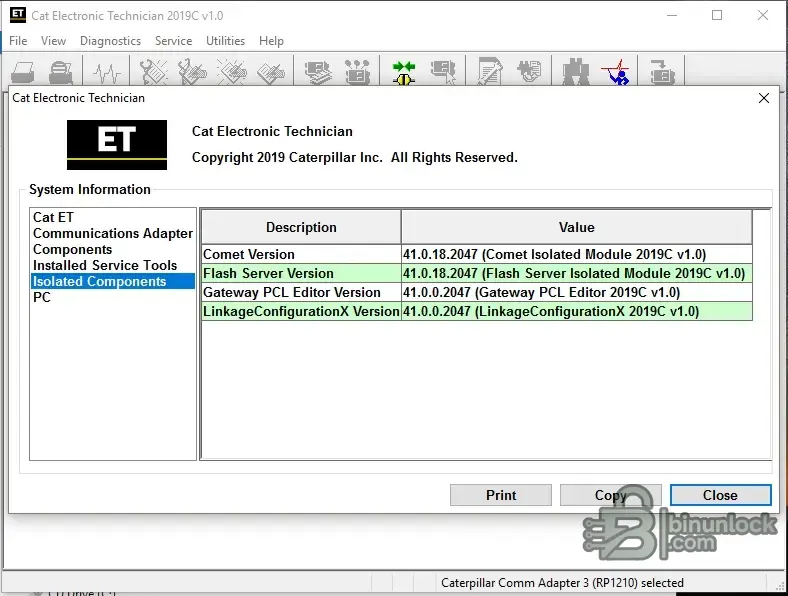Click the Select ECM cursor icon

click(x=443, y=72)
